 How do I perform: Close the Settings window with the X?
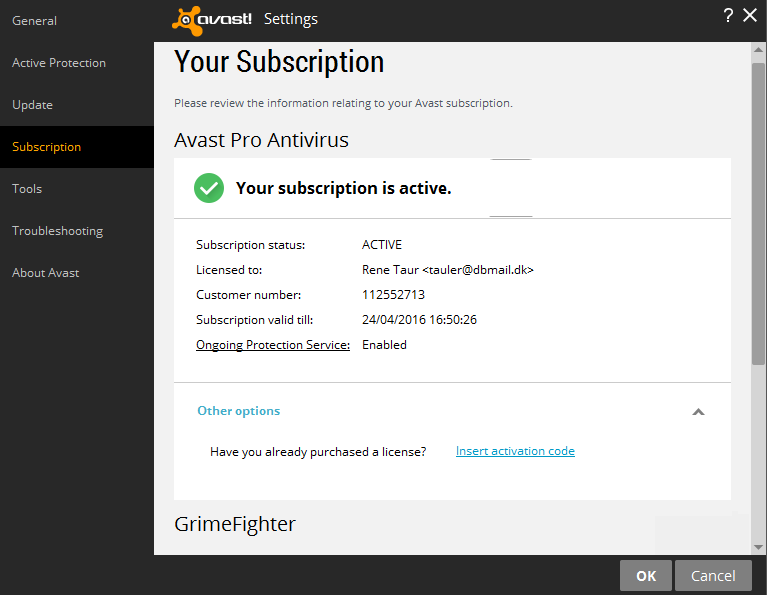coord(749,16)
